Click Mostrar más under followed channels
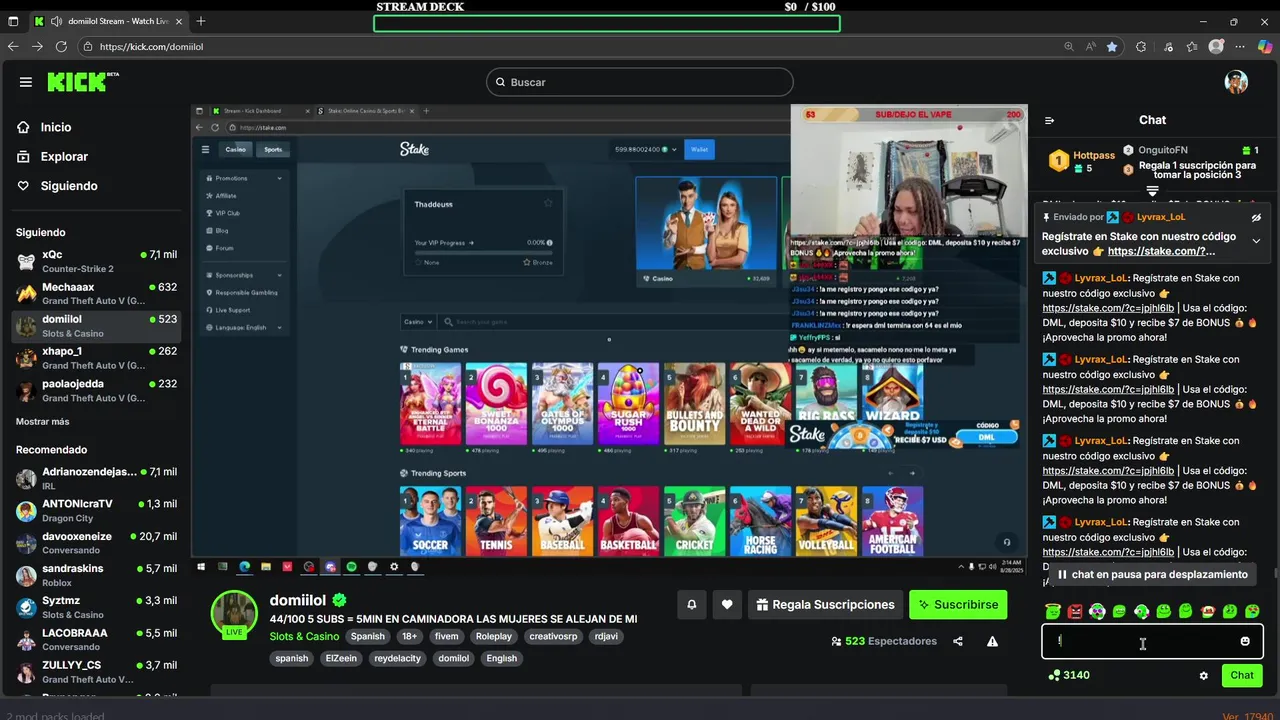Viewport: 1280px width, 720px height. click(x=43, y=422)
